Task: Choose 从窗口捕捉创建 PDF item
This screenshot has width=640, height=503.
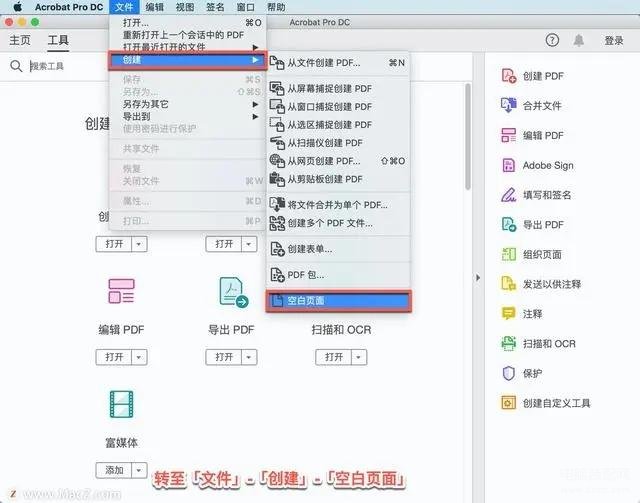Action: [x=338, y=107]
